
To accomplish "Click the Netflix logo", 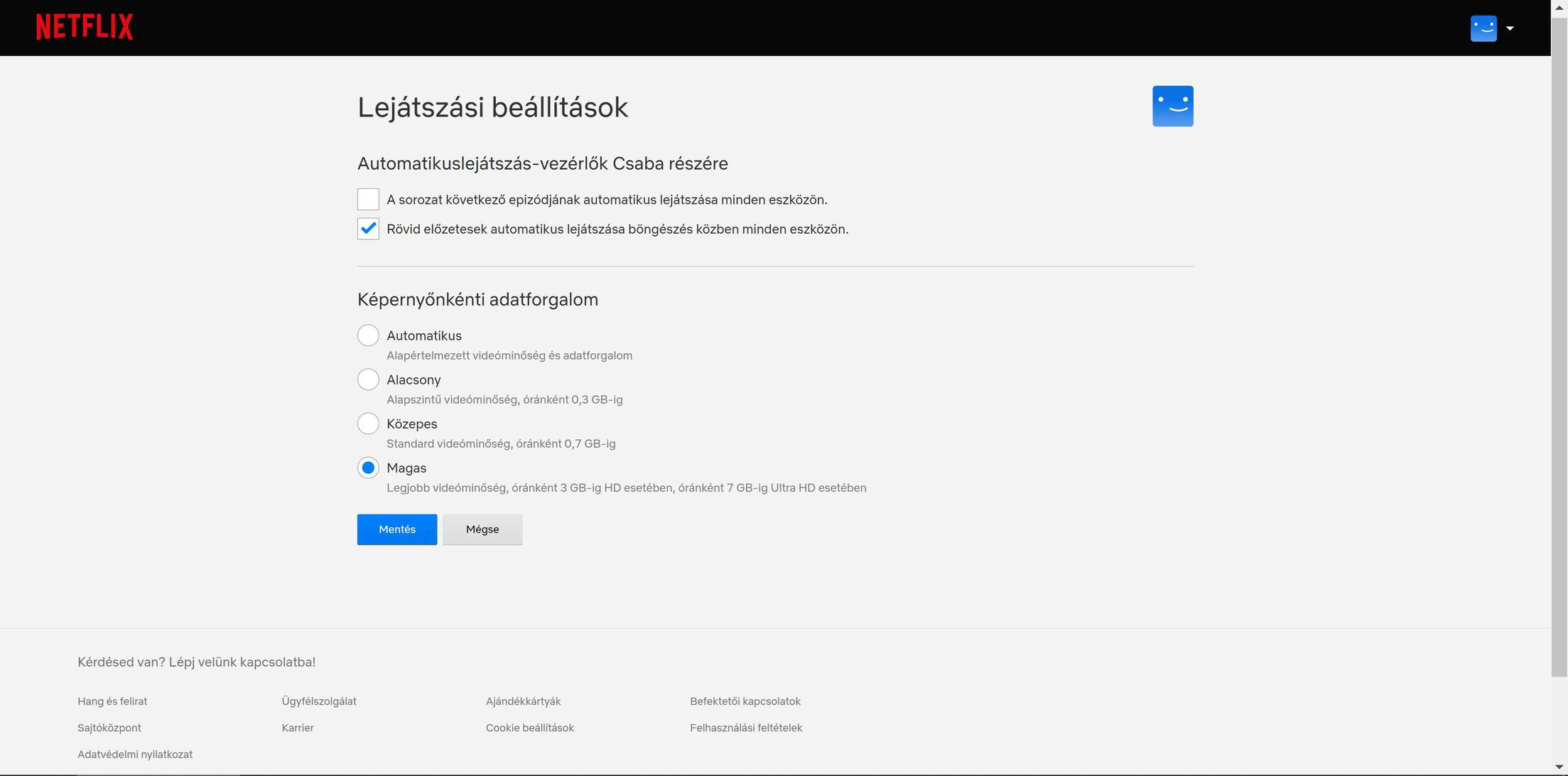I will 85,27.
